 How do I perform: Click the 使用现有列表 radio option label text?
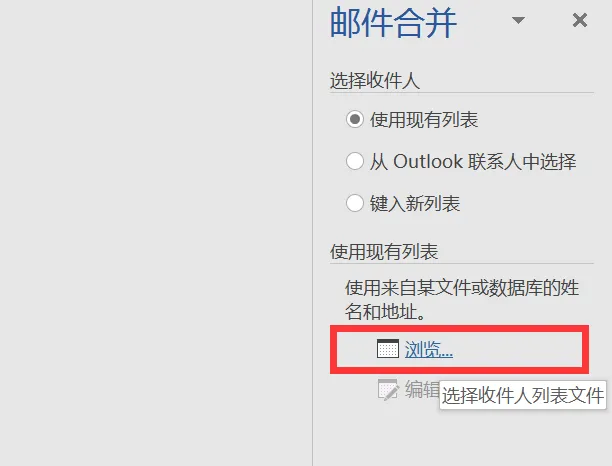click(x=424, y=119)
